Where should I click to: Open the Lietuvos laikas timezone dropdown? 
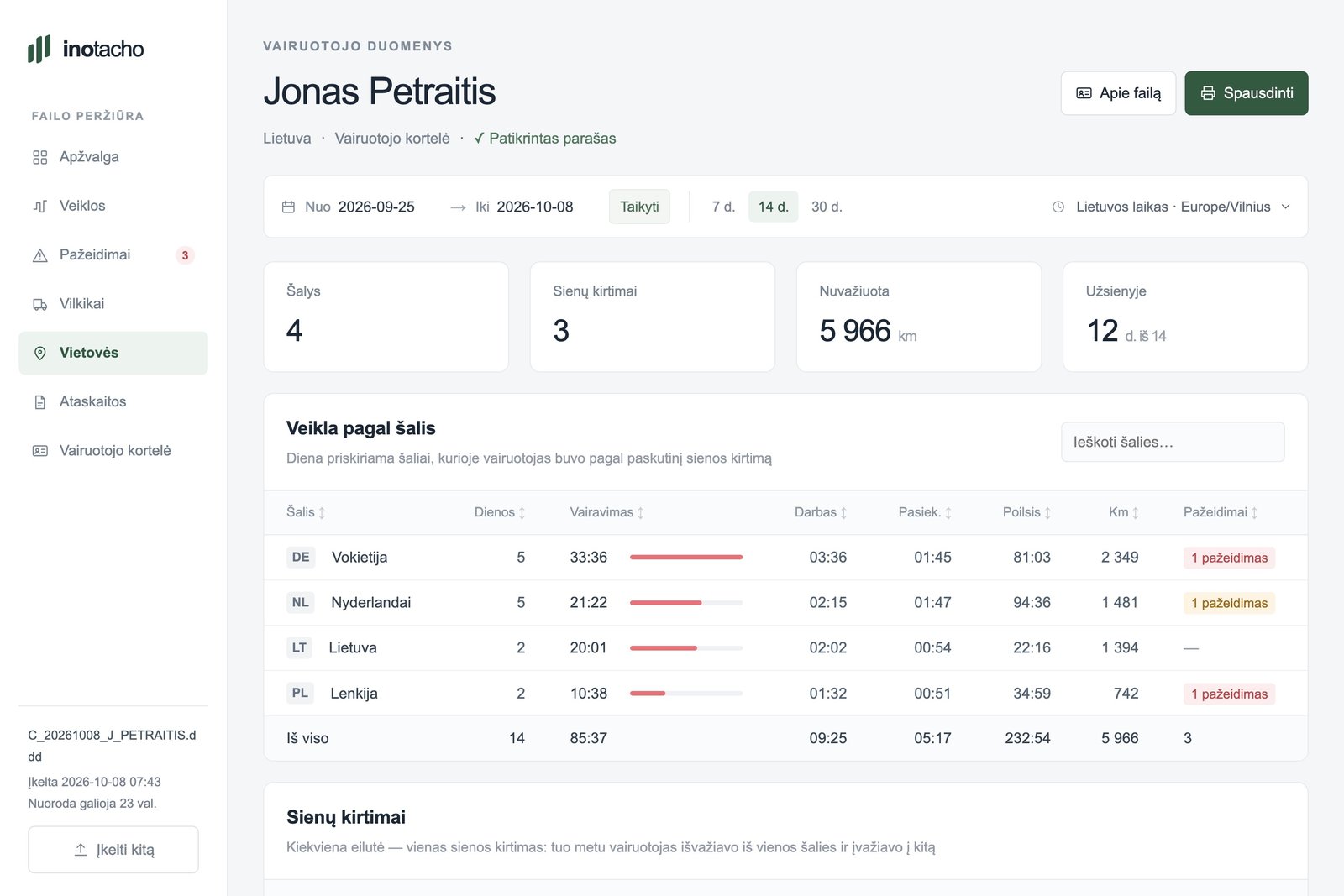(x=1172, y=207)
